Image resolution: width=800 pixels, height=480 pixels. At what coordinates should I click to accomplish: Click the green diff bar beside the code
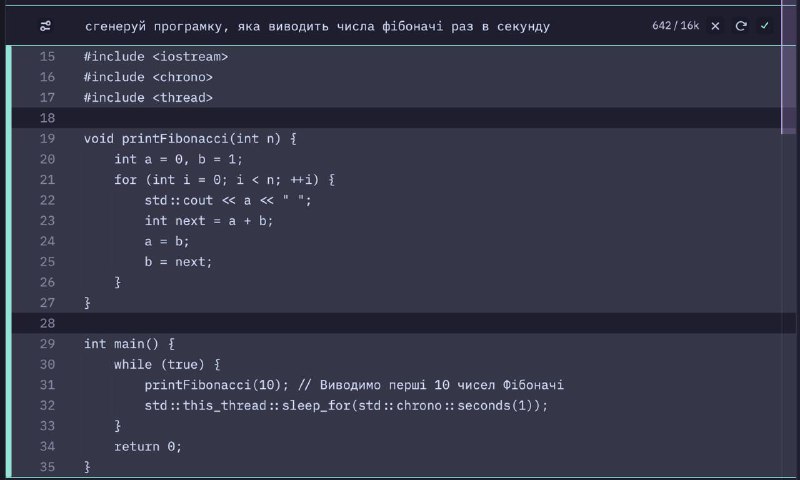click(x=9, y=261)
